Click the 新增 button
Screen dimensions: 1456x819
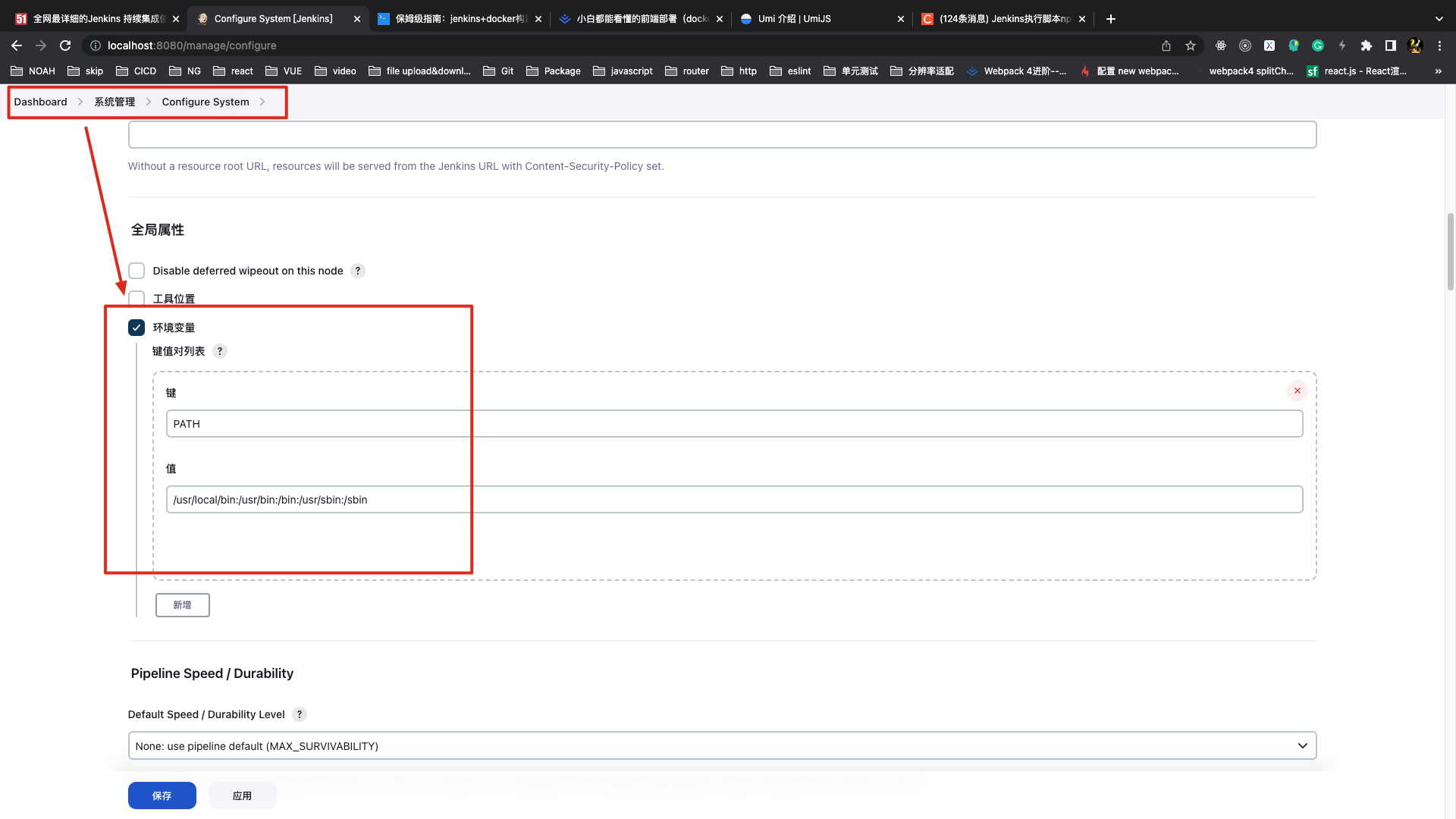[x=182, y=605]
